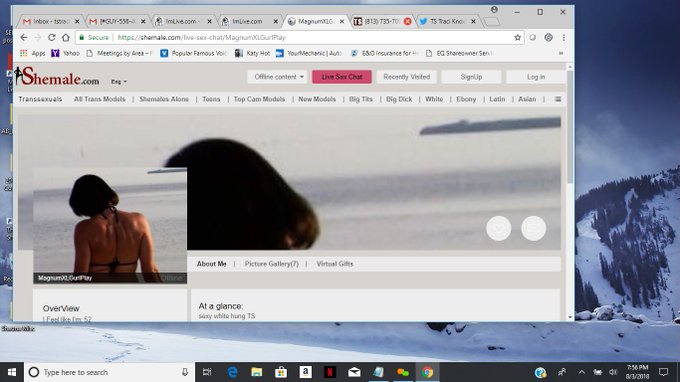This screenshot has height=382, width=680.
Task: Click the Chrome extension icon beside the star
Action: click(x=533, y=38)
